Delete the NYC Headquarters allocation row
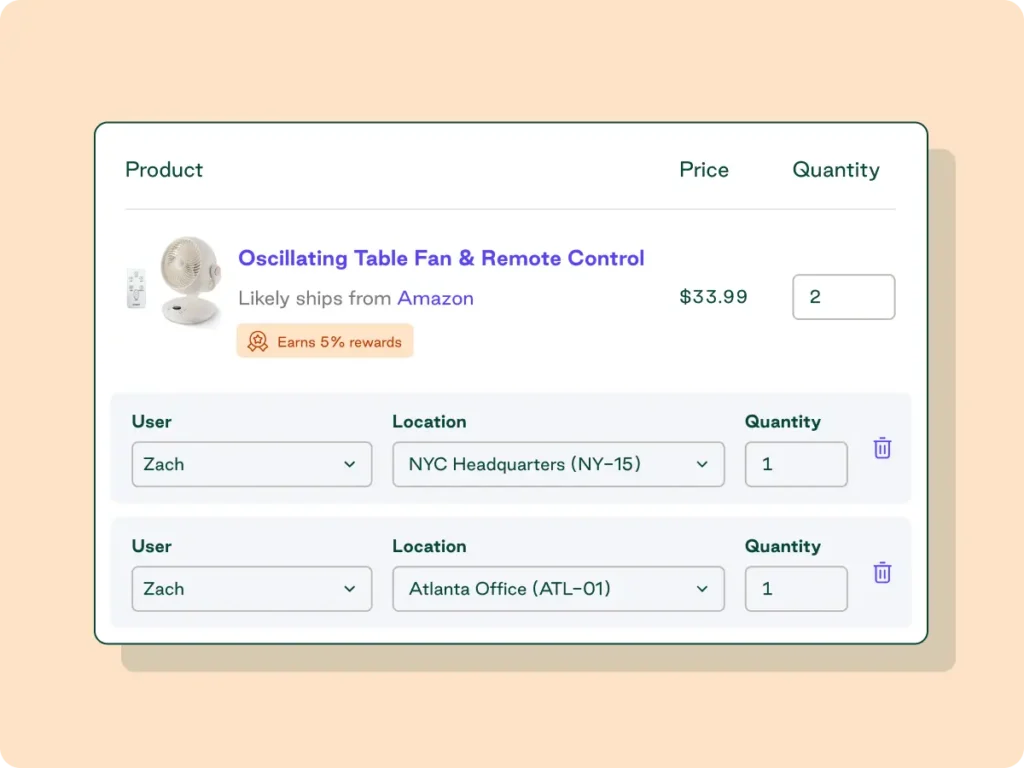1024x768 pixels. (x=882, y=448)
